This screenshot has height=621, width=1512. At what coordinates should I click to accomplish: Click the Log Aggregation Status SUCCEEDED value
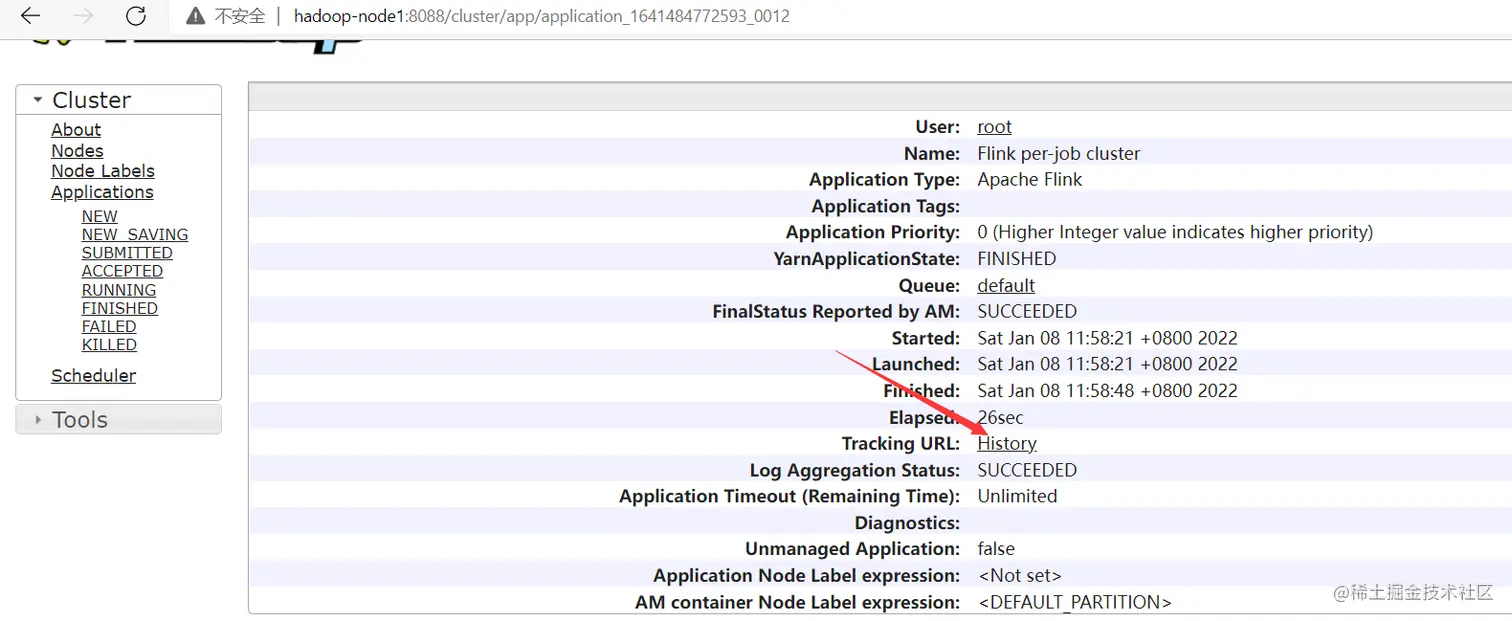coord(1027,470)
